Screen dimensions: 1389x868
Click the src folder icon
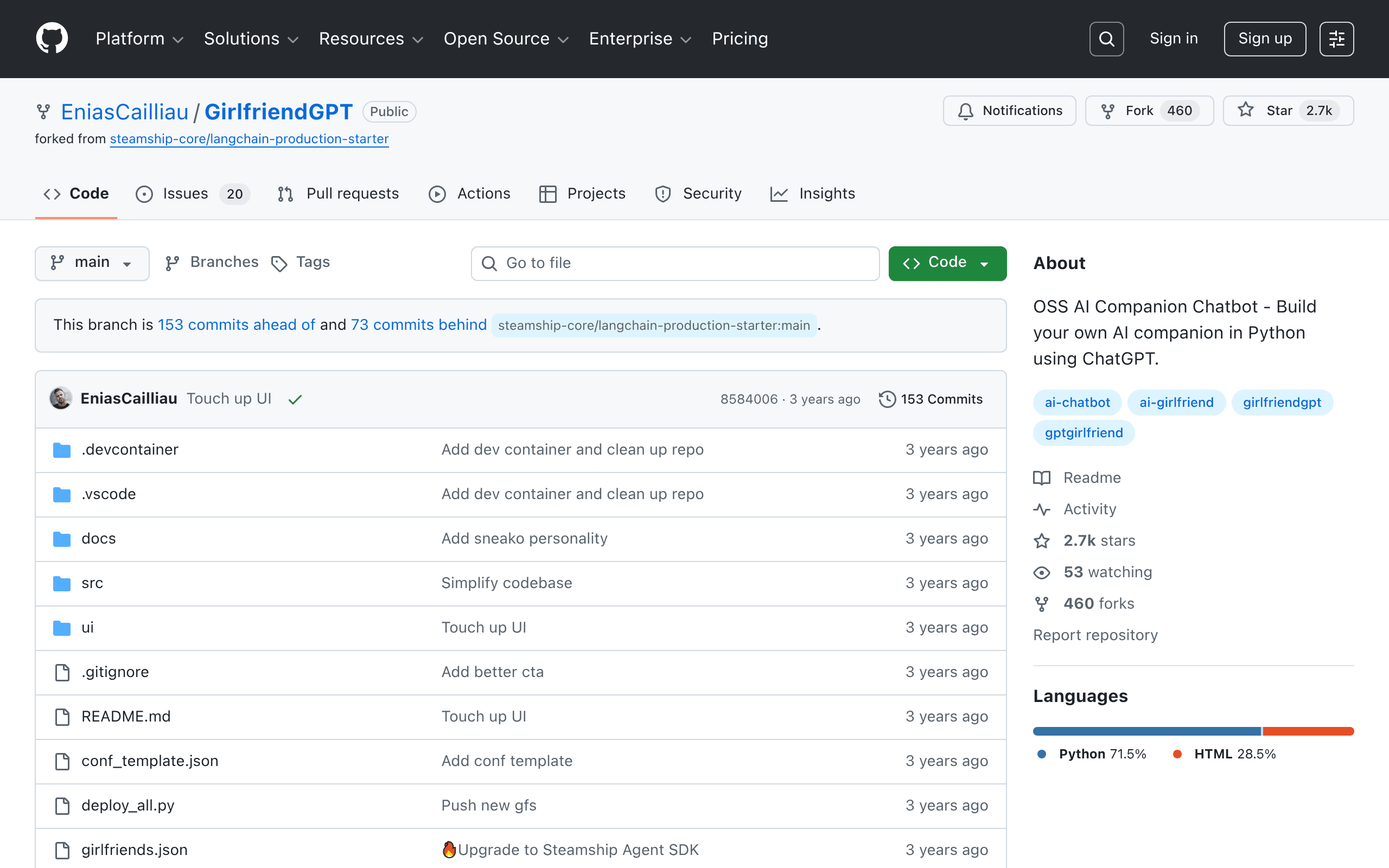click(61, 583)
